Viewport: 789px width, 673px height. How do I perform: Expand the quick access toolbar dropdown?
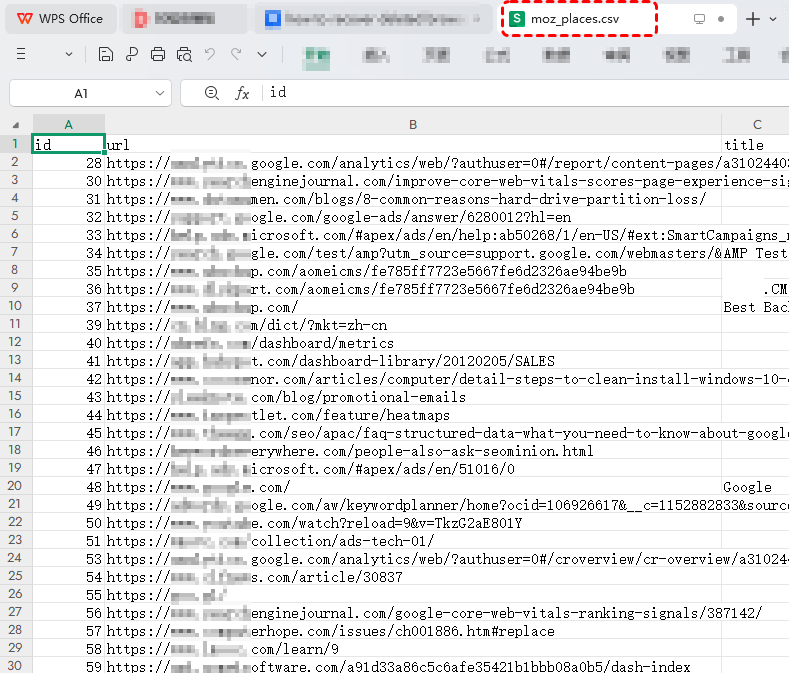coord(262,54)
